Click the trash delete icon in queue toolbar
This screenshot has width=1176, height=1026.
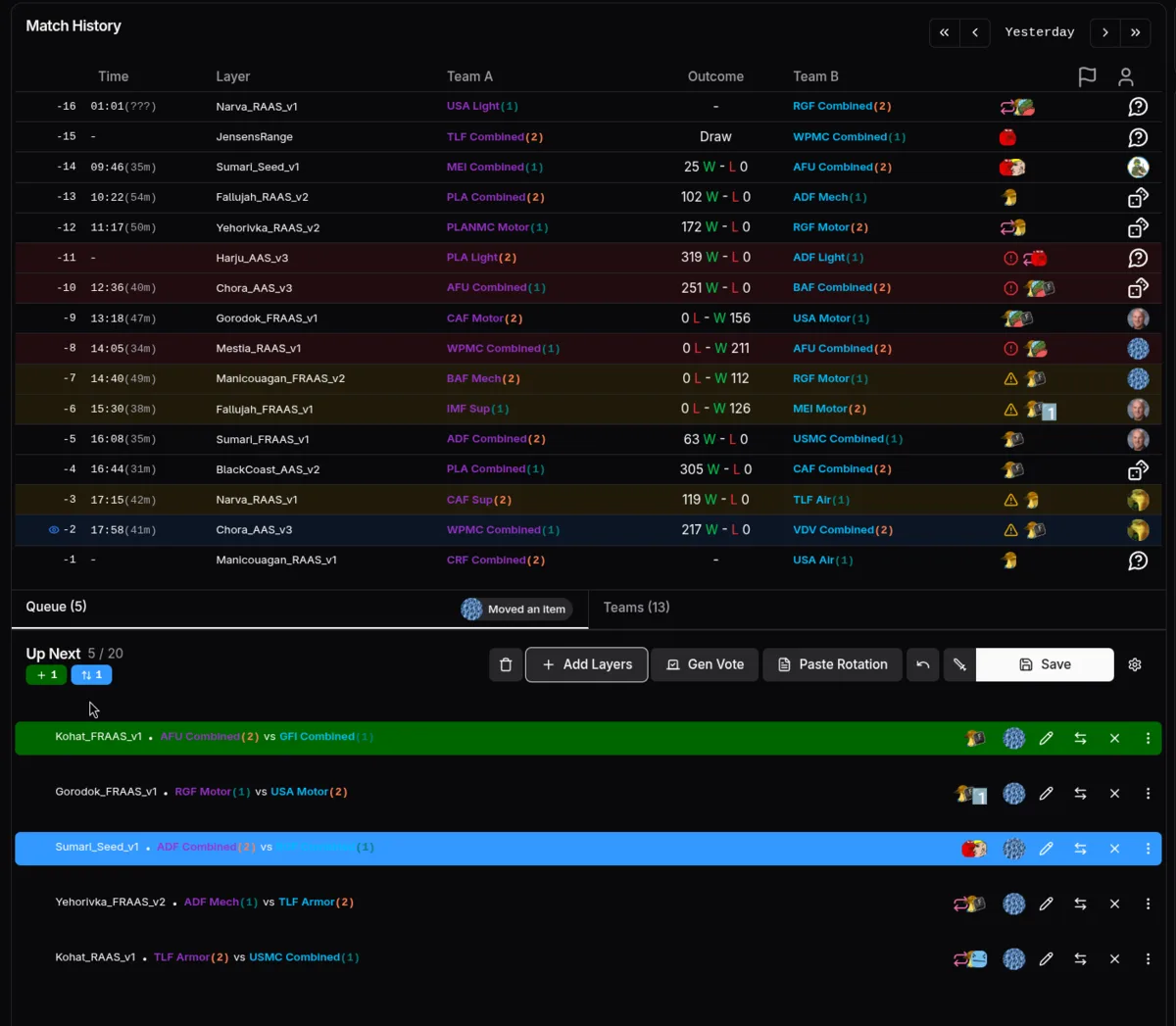tap(506, 664)
